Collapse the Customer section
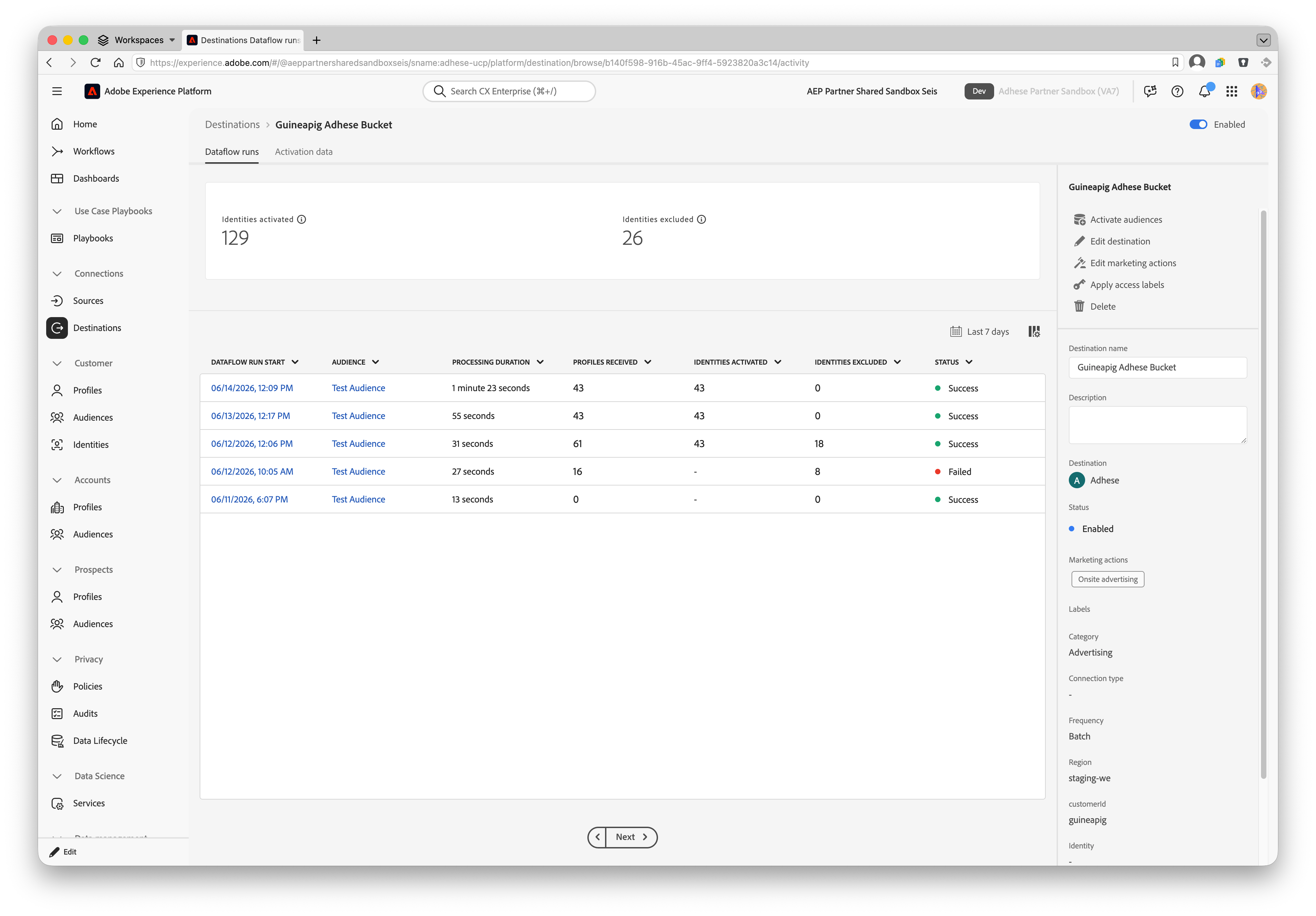 point(57,363)
